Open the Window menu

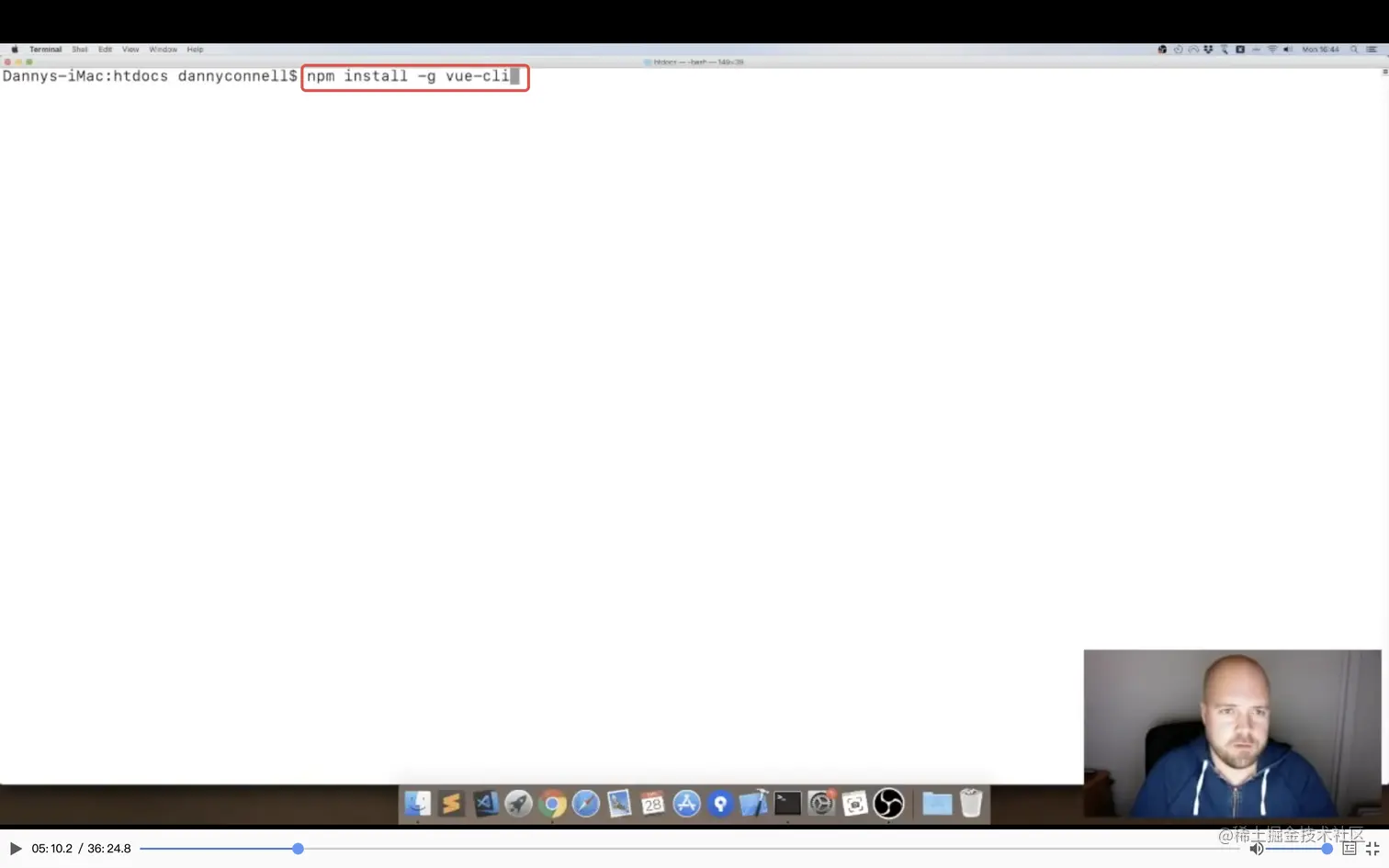163,50
